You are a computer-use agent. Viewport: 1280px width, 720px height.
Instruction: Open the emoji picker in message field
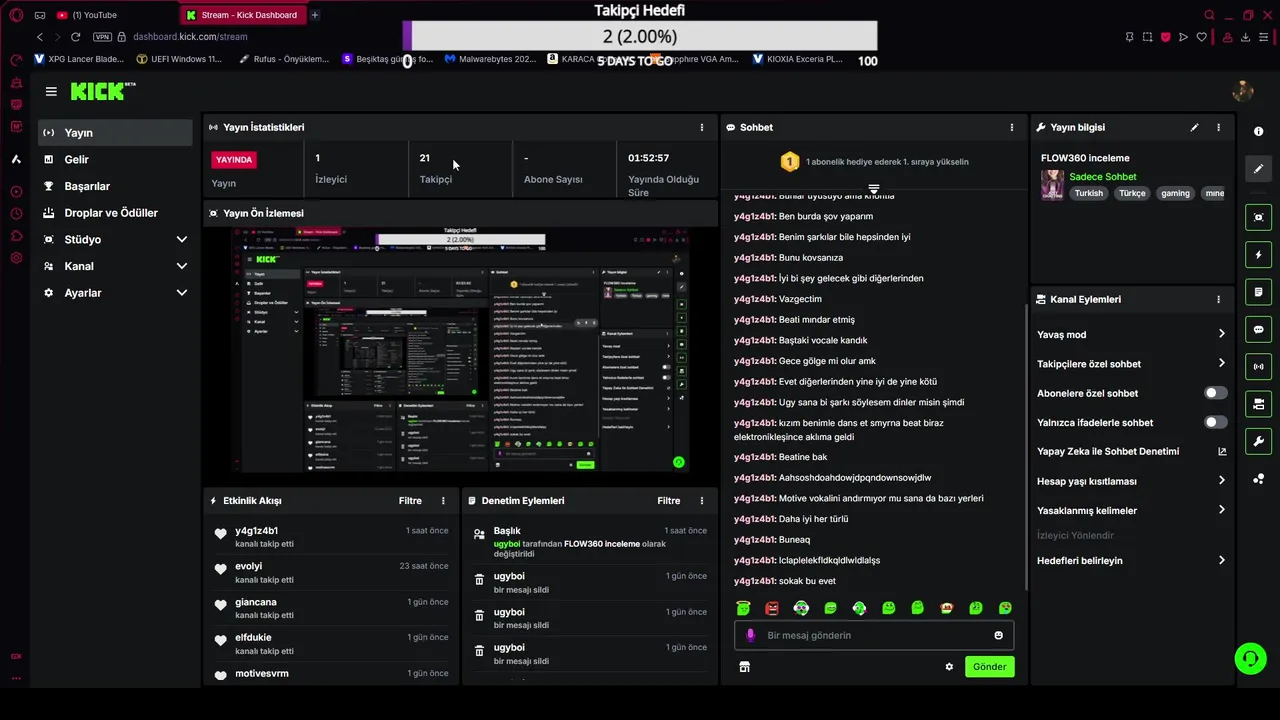click(998, 635)
